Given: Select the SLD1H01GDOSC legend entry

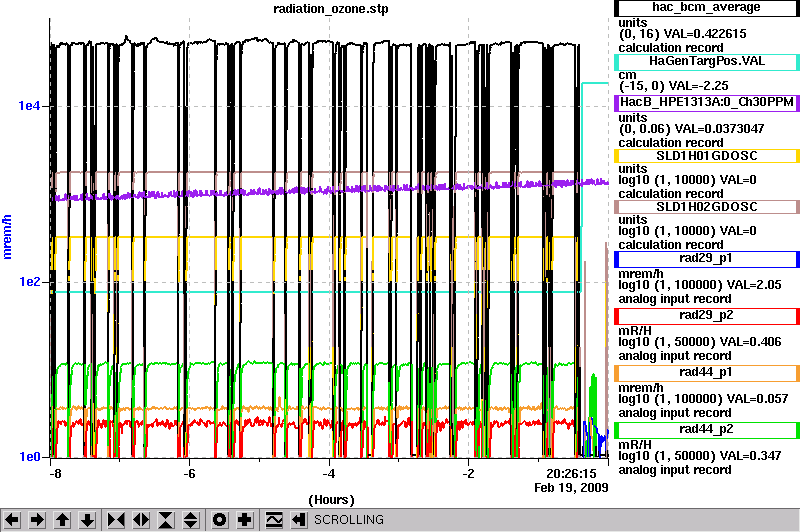Looking at the screenshot, I should (x=706, y=156).
